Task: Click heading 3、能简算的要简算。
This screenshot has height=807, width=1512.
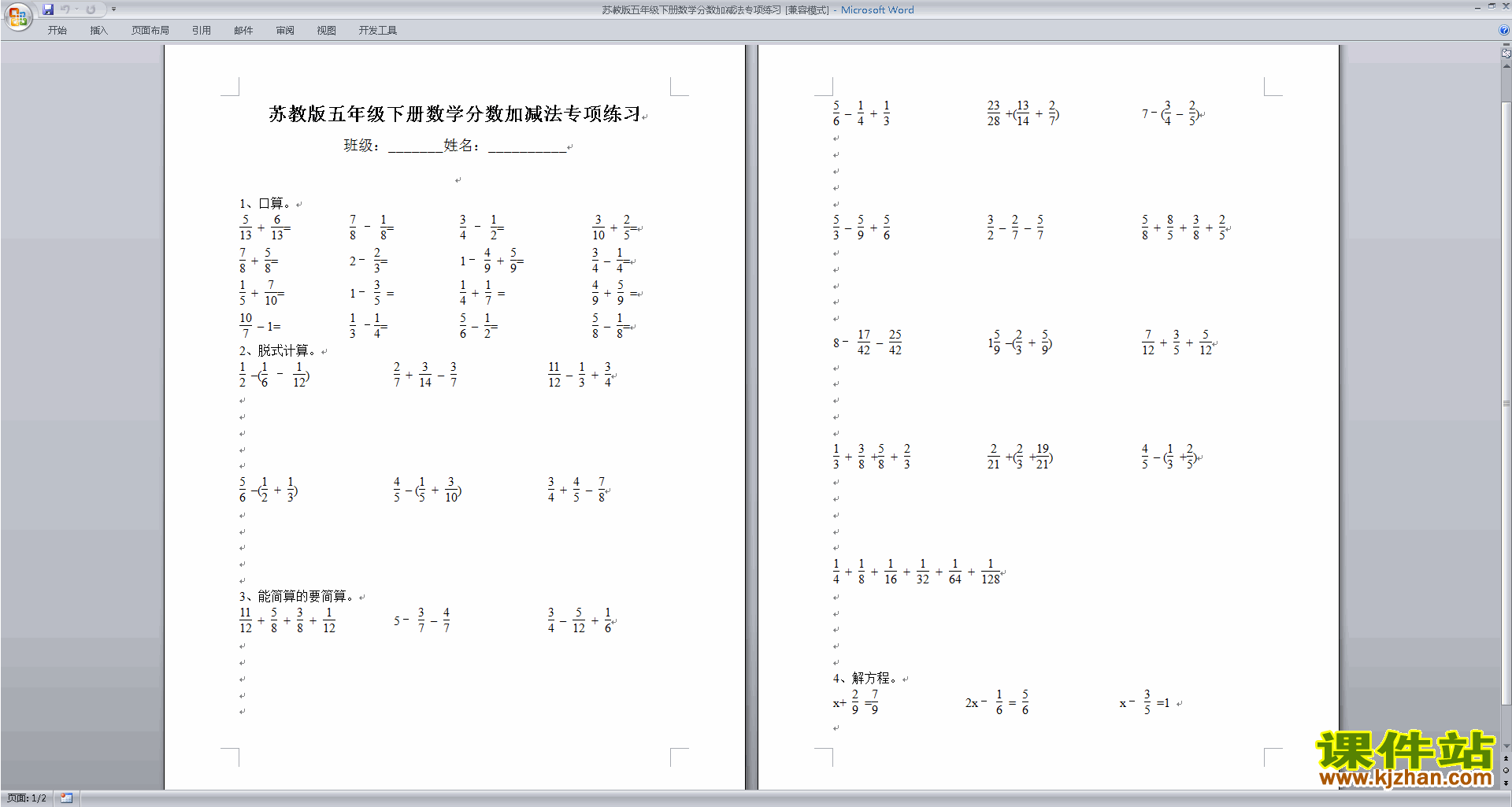Action: [298, 596]
